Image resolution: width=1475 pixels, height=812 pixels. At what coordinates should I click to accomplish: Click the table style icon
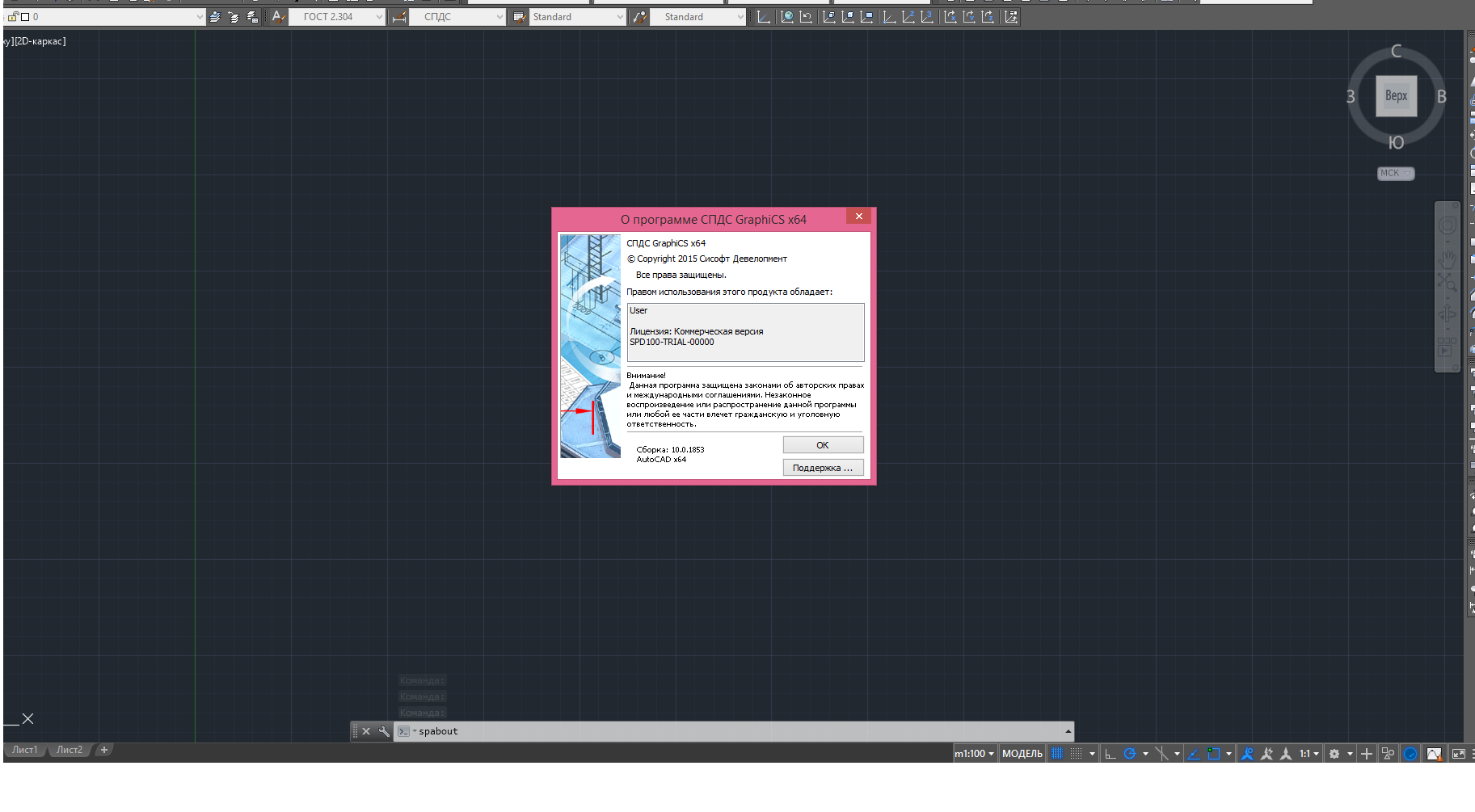point(519,17)
